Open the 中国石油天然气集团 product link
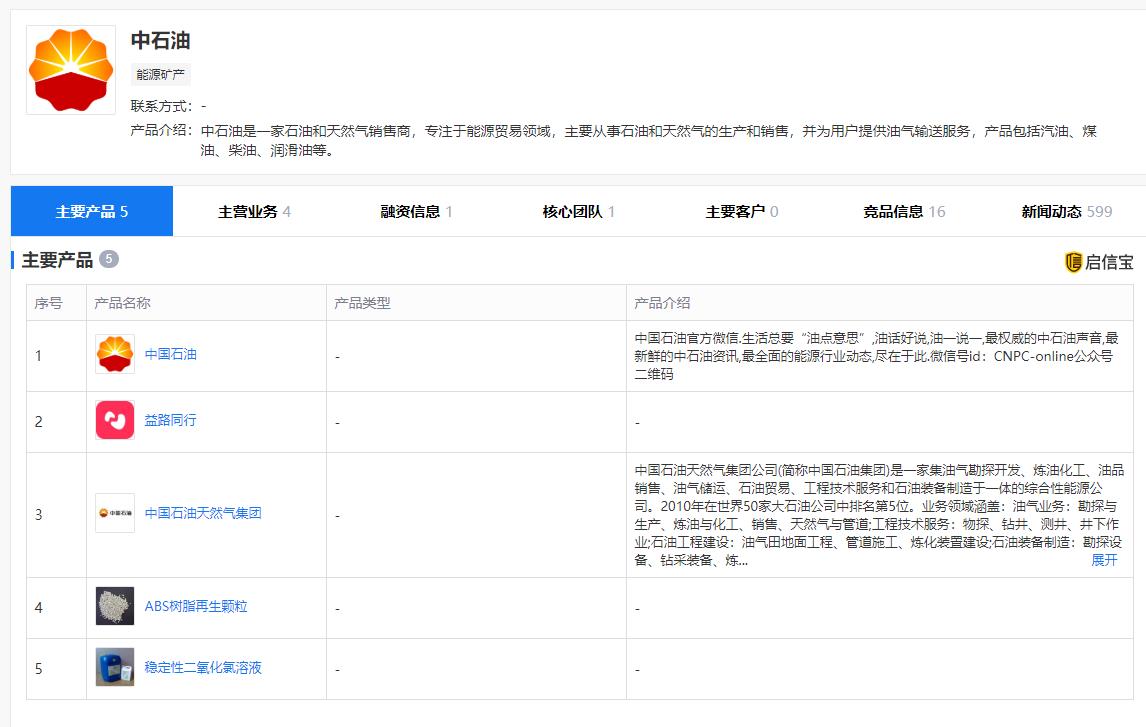Image resolution: width=1146 pixels, height=727 pixels. point(203,513)
